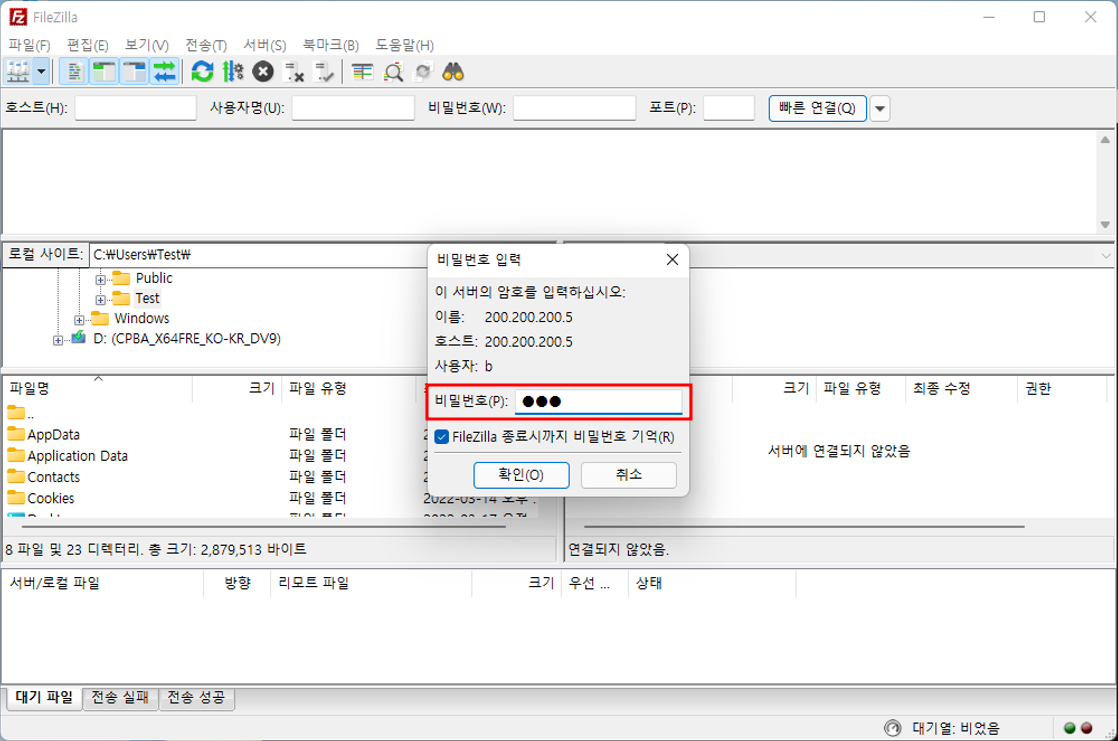Open the directory listing filters icon
Screen dimensions: 1118x741
tap(362, 72)
